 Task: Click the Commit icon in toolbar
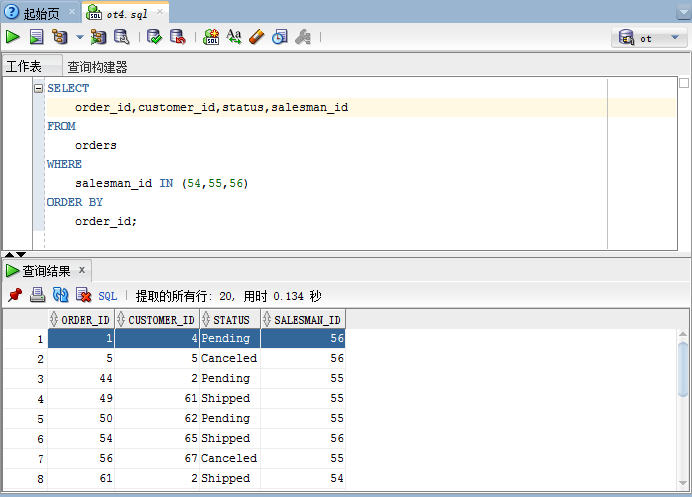pos(154,37)
